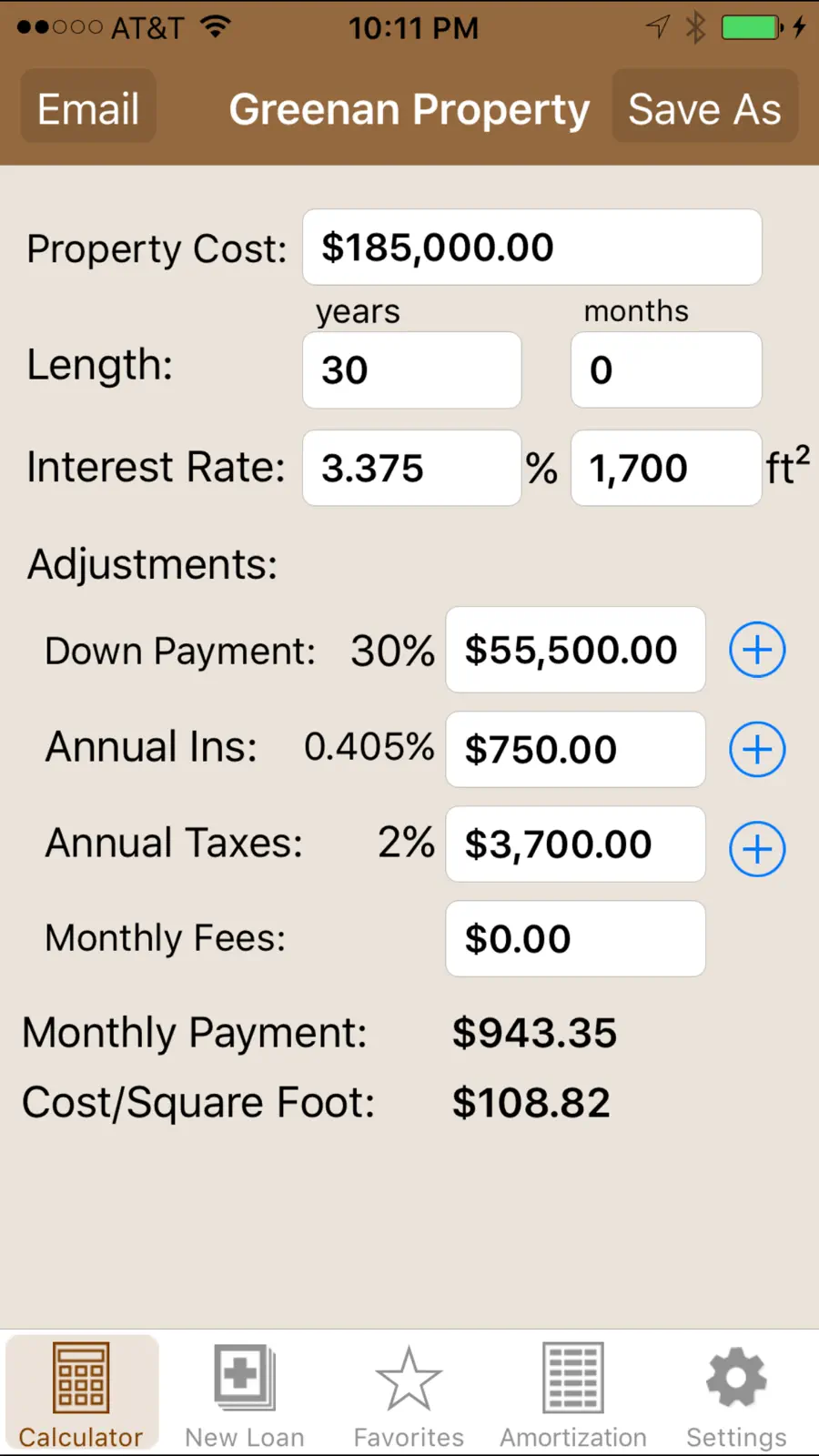Screen dimensions: 819x1456
Task: Edit the Down Payment amount $55,500.00
Action: 576,650
